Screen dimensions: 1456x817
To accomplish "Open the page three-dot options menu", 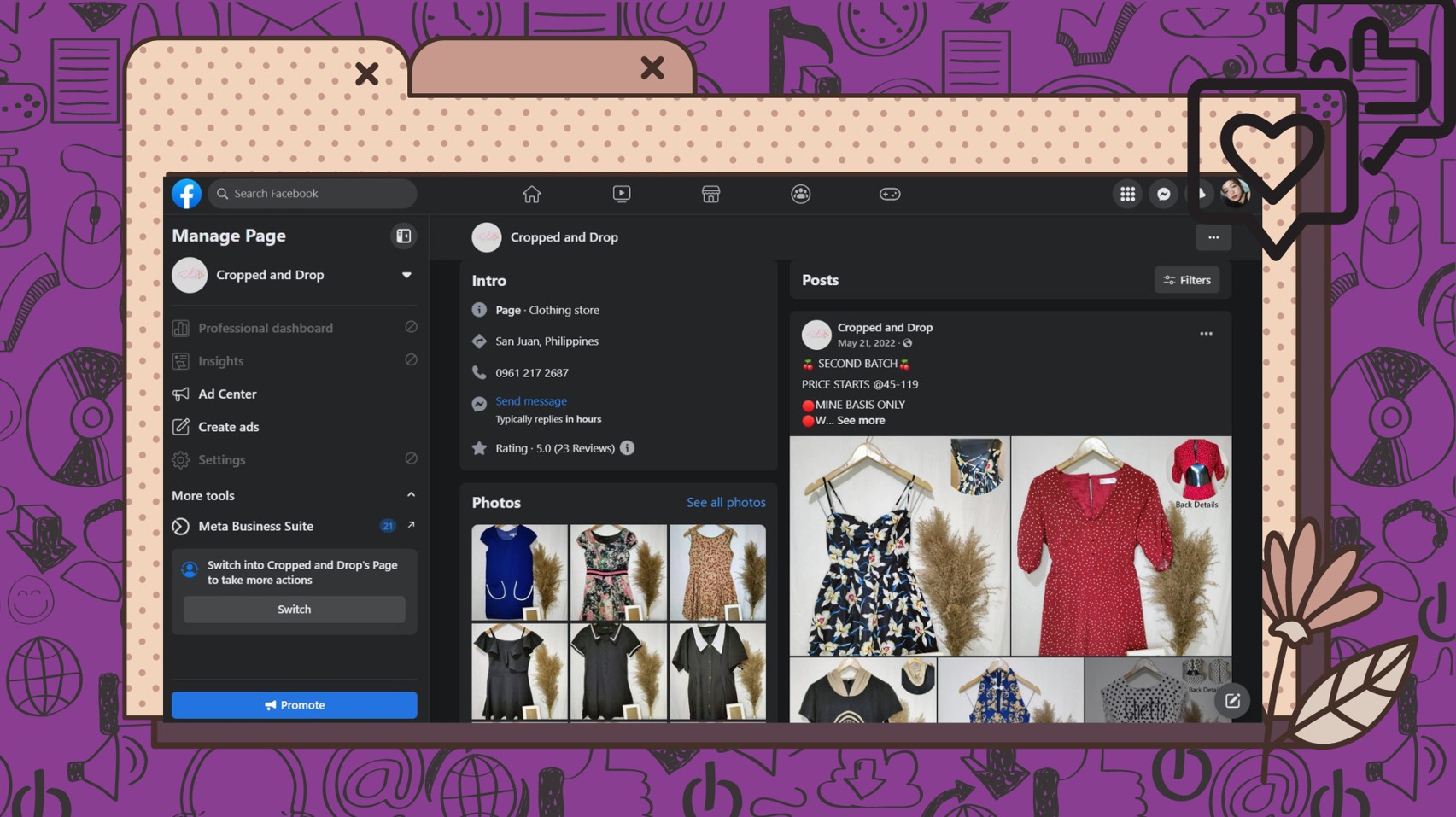I will [x=1213, y=237].
